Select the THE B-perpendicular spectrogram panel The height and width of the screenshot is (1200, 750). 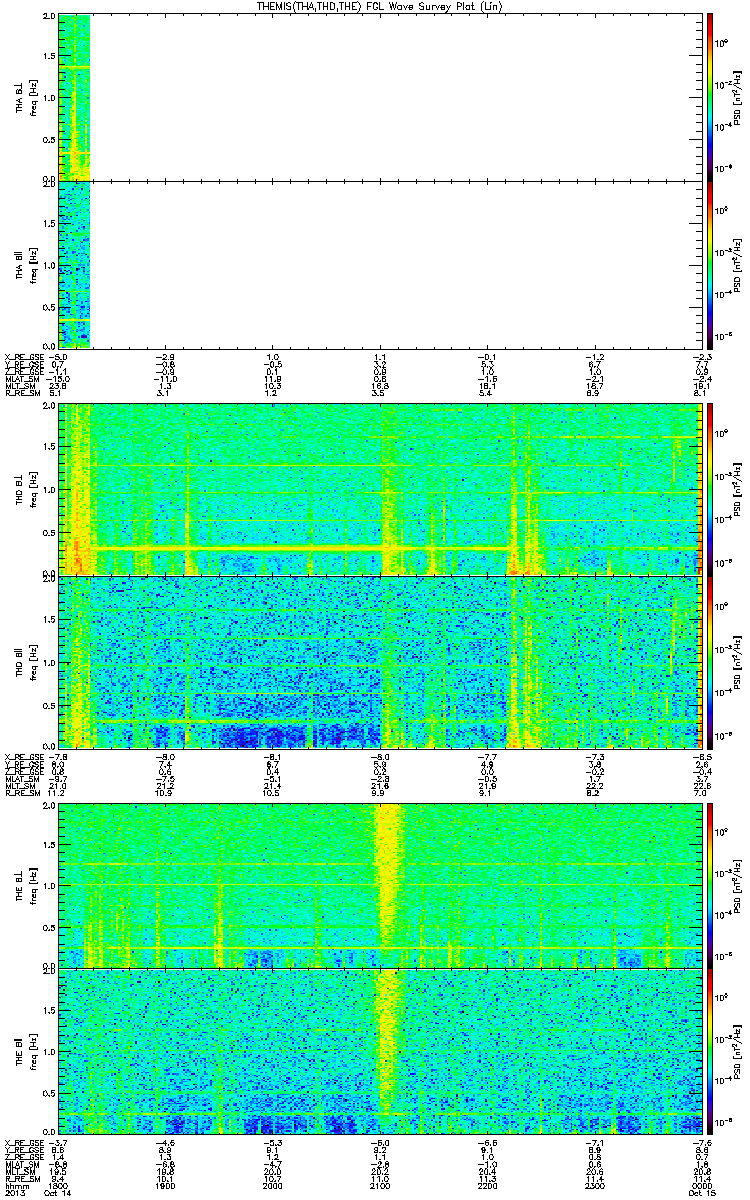pos(378,884)
